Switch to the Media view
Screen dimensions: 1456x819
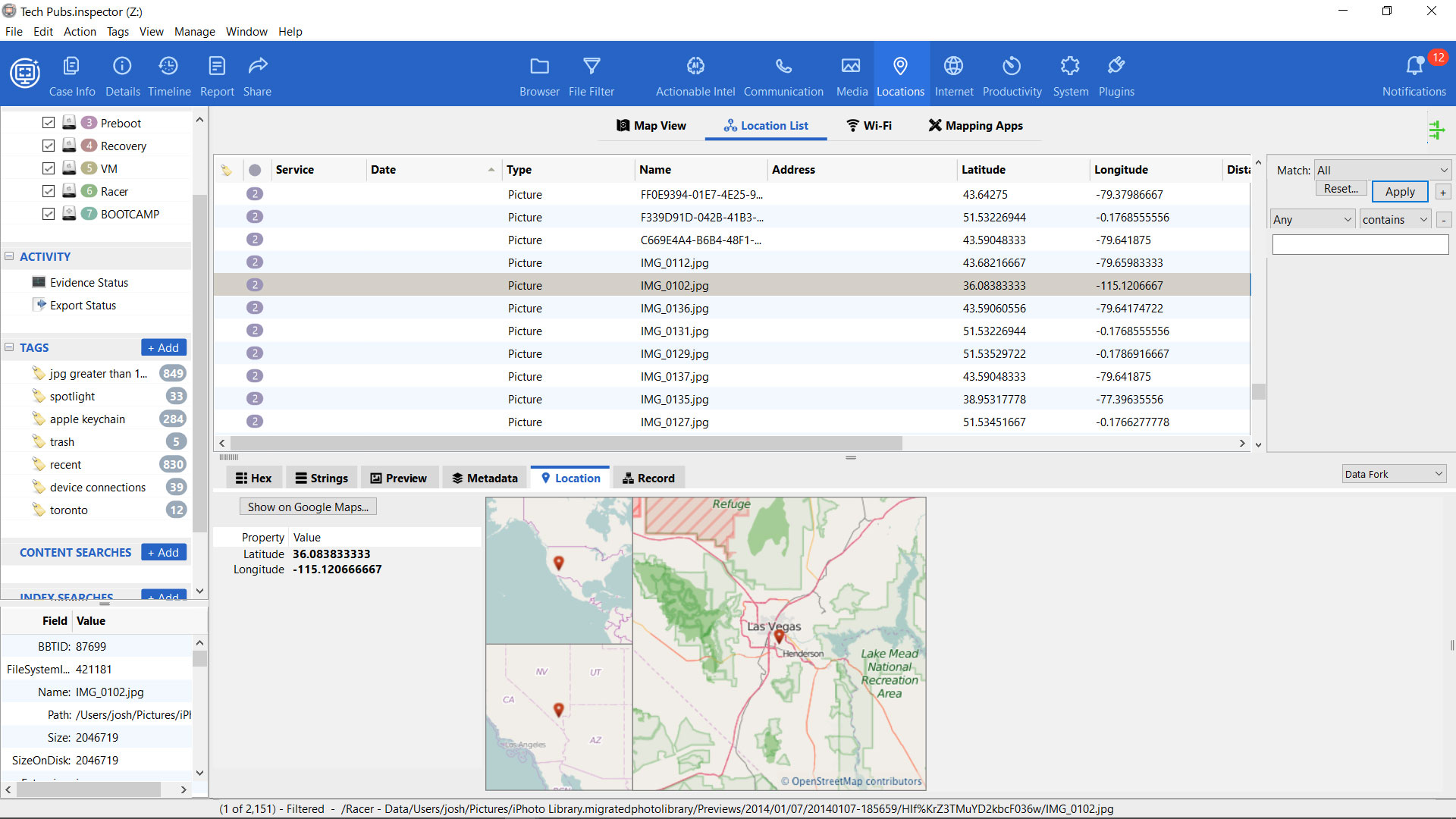[851, 74]
